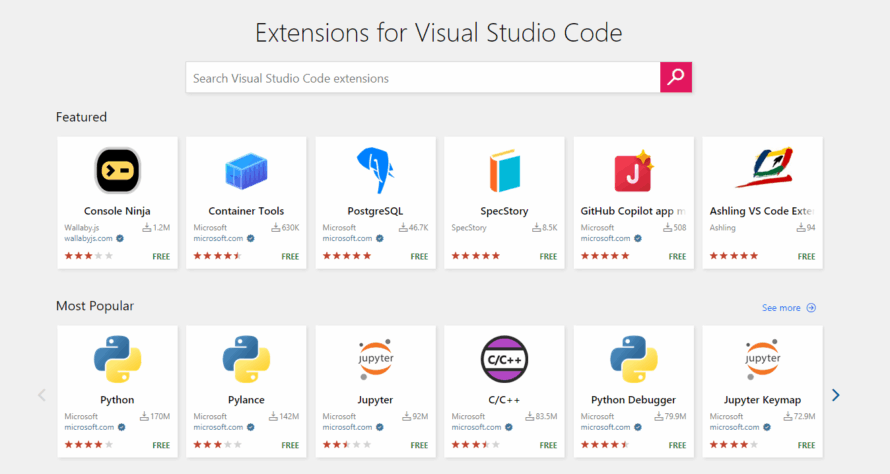The image size is (890, 474).
Task: Click the Python Debugger title text
Action: tap(633, 400)
